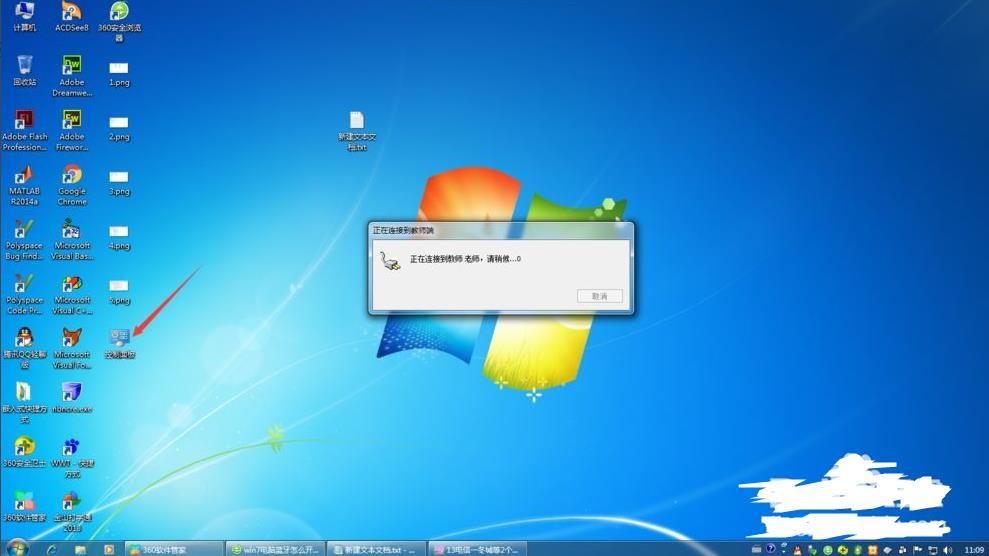The width and height of the screenshot is (989, 556).
Task: Switch to 360软件管家 taskbar window
Action: [x=174, y=549]
